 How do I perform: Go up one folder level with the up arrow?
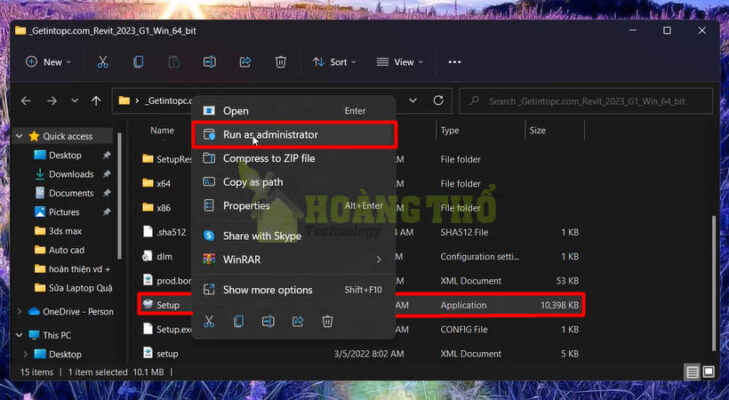[x=96, y=101]
